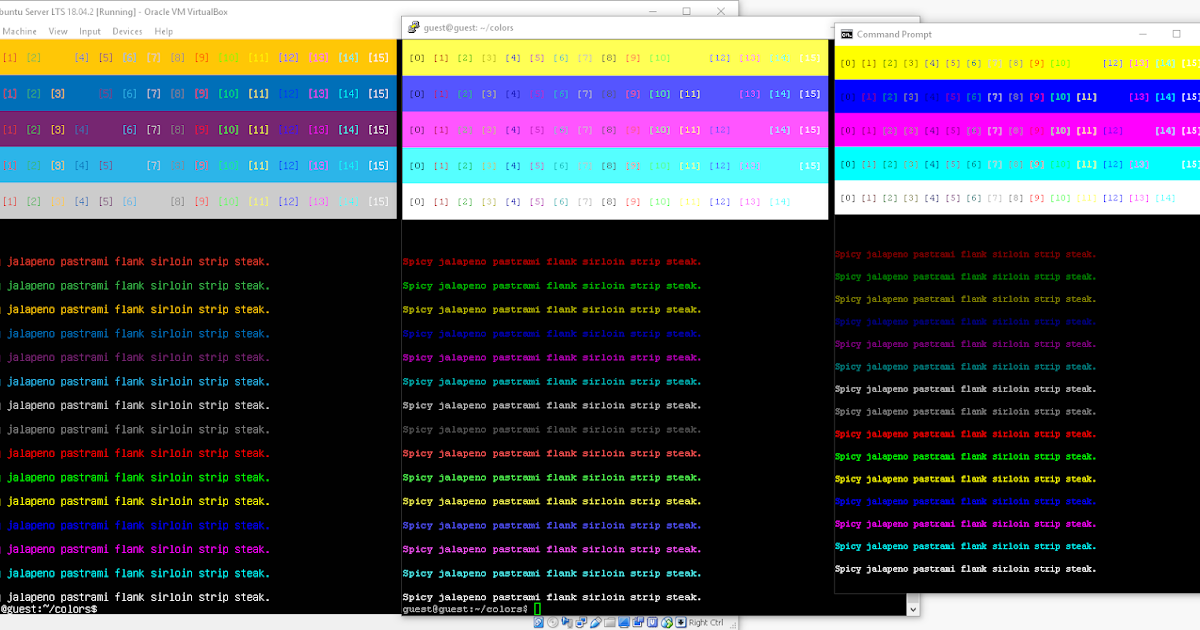Click the recording status icon in VirtualBox status bar
Screen dimensions: 1200x630
(639, 622)
